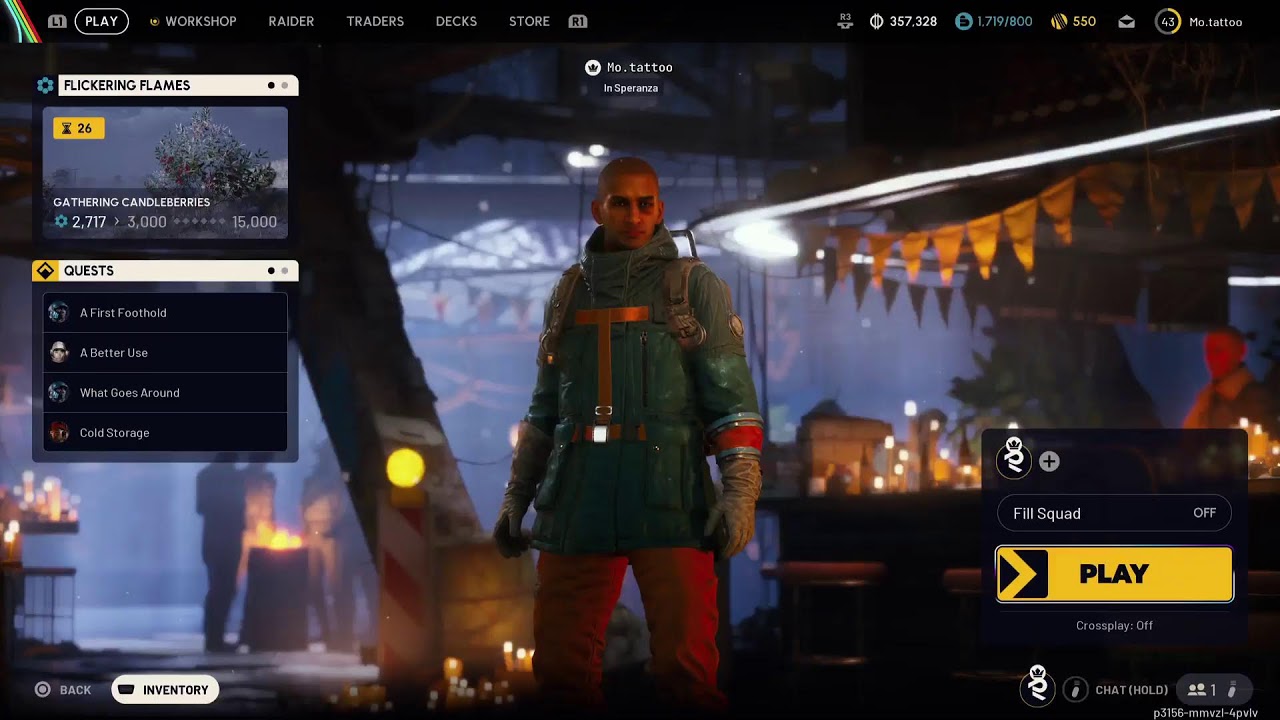Click the avatar icon in bottom bar

[1038, 686]
